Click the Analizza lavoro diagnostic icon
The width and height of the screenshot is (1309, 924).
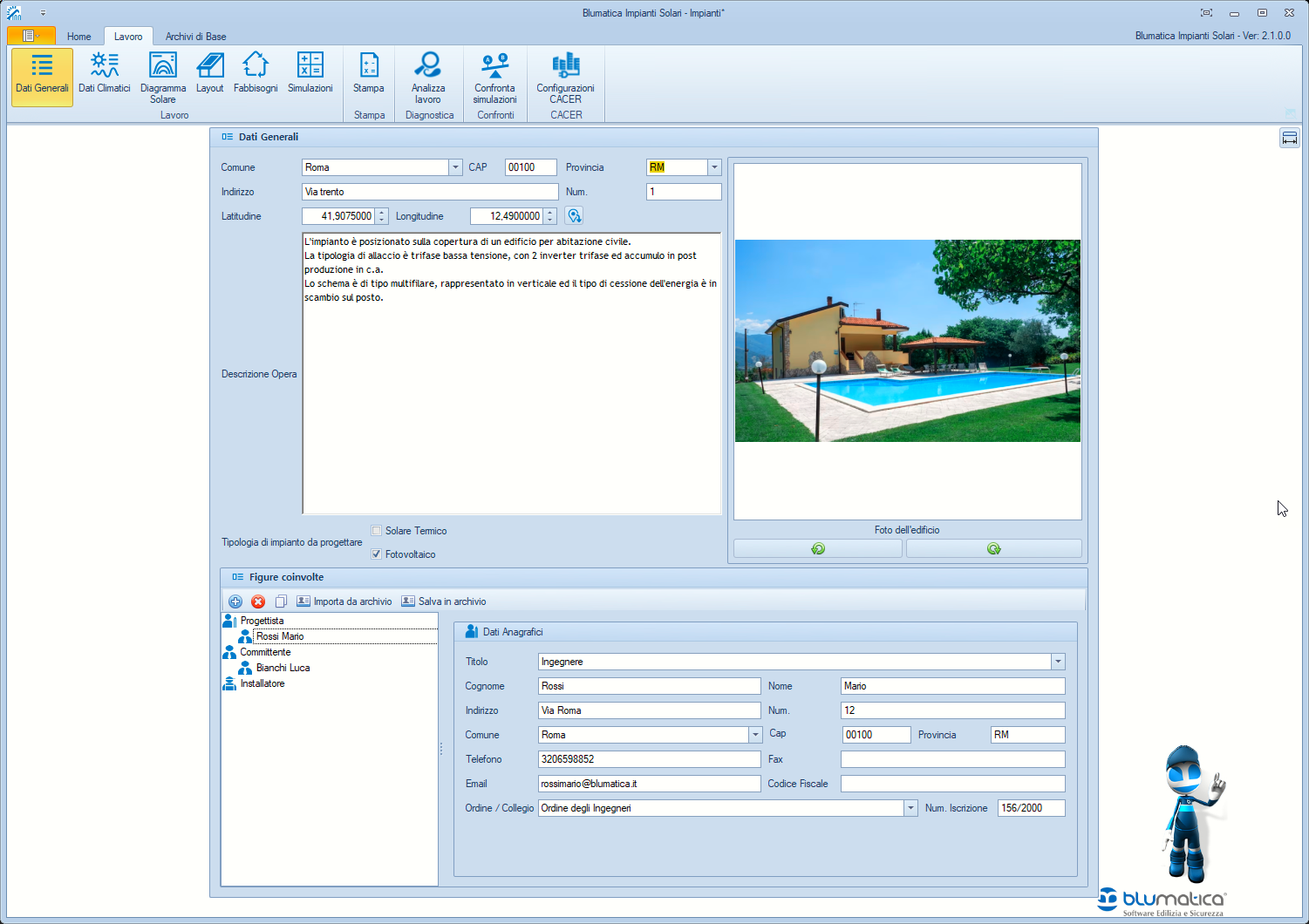pos(427,77)
